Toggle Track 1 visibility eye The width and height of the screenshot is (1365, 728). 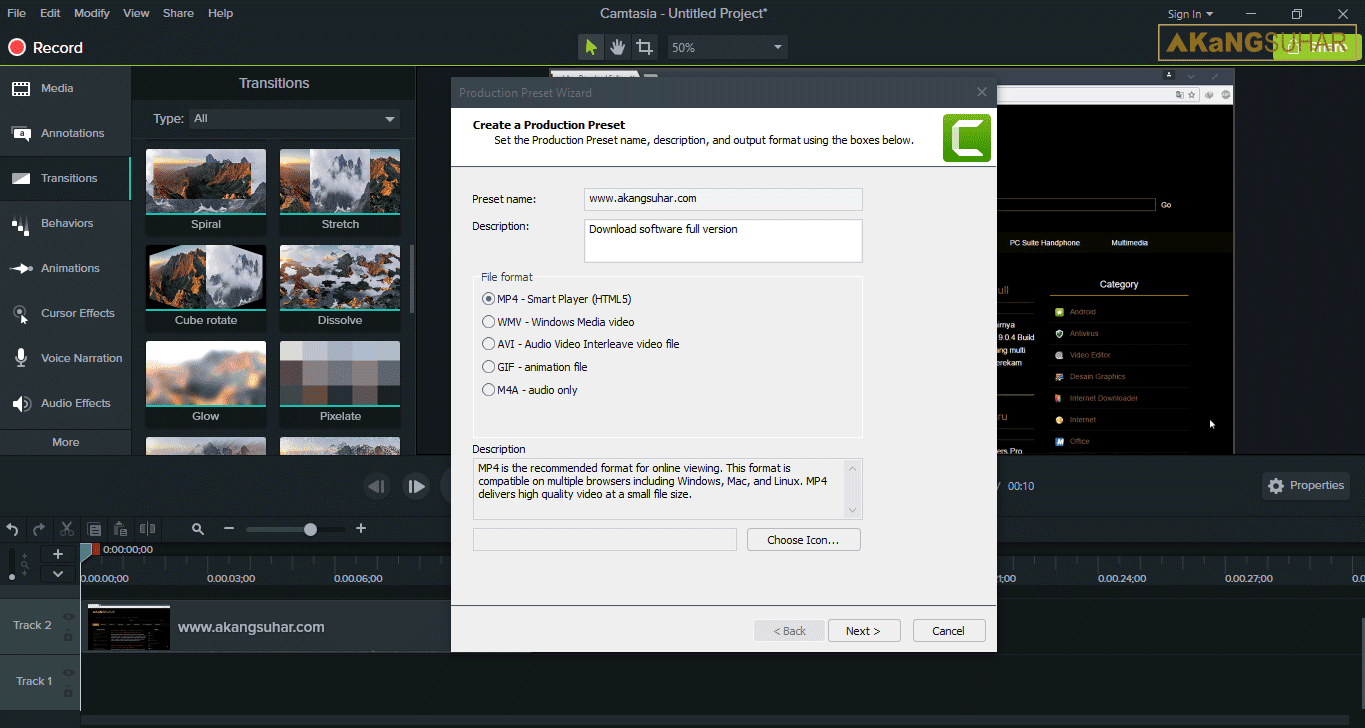coord(68,673)
